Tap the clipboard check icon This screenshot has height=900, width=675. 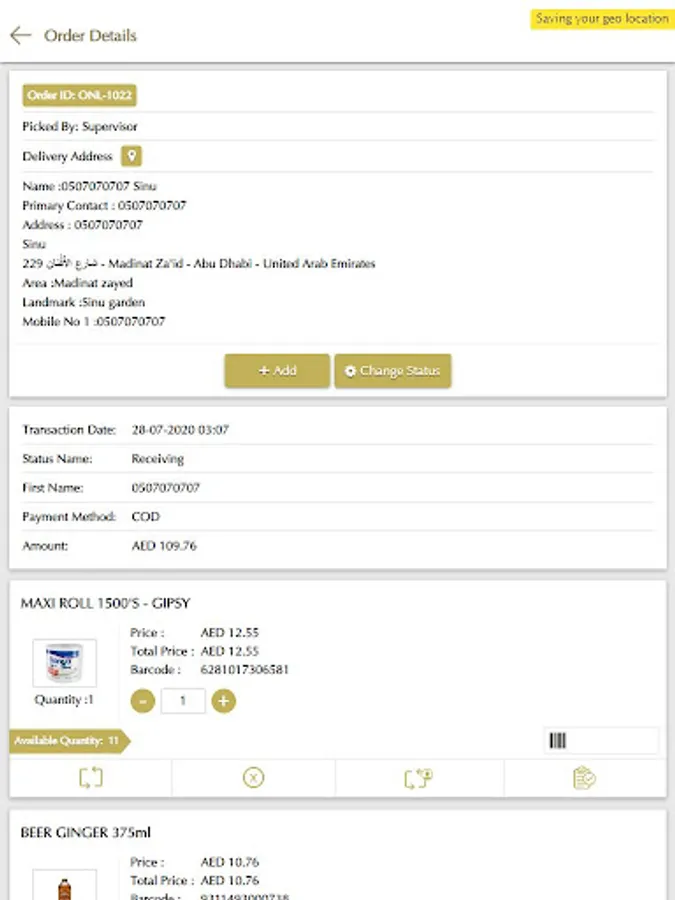(585, 777)
